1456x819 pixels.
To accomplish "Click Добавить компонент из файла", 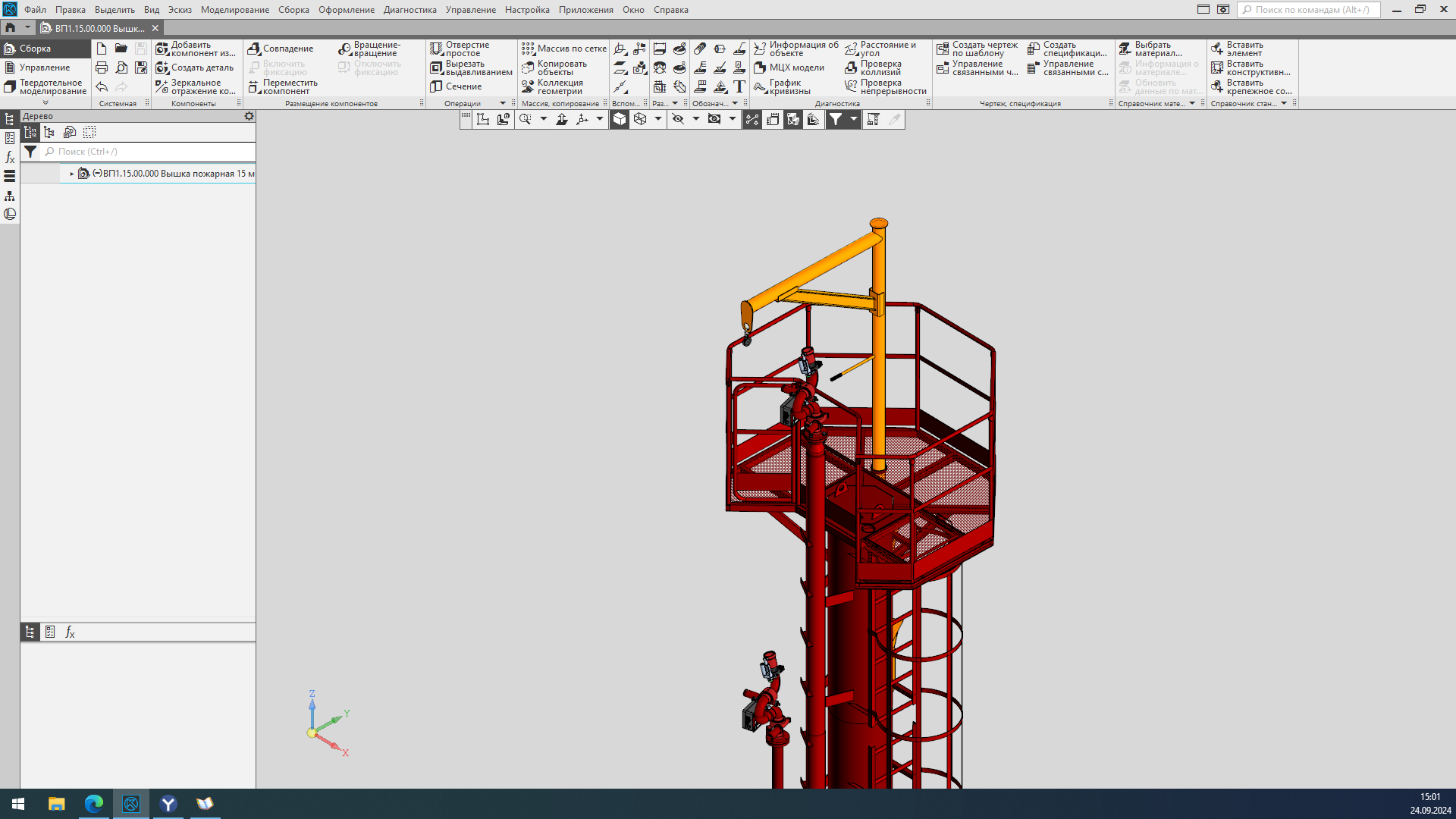I will point(196,49).
